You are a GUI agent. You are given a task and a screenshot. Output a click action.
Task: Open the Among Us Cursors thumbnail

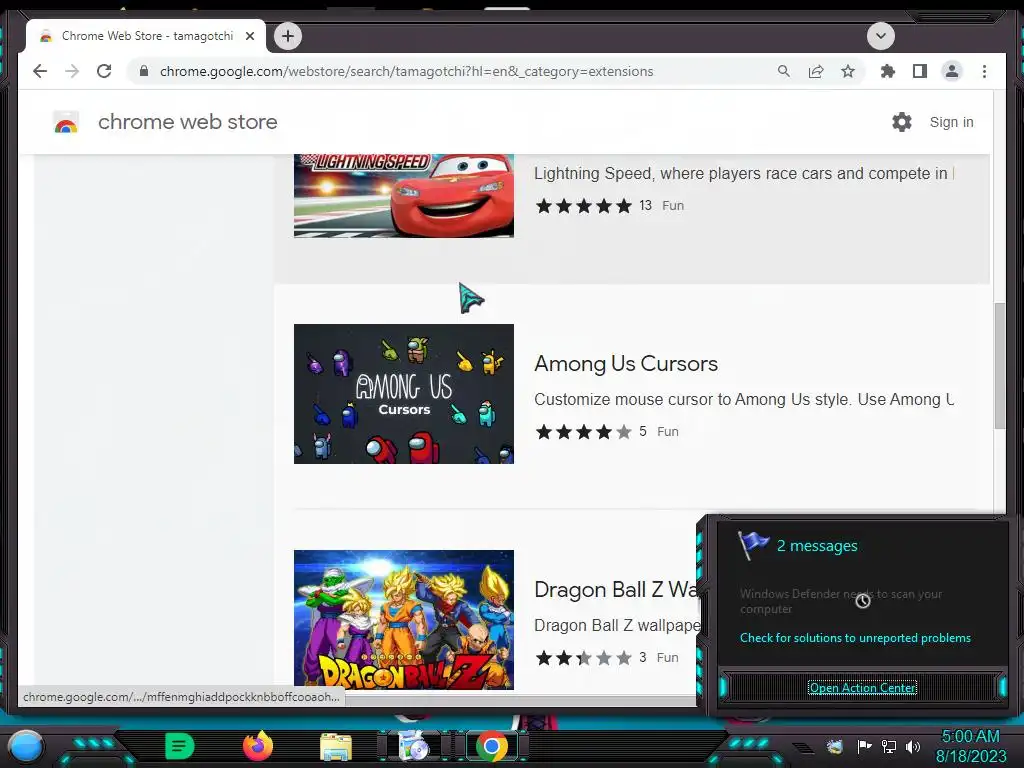point(404,394)
